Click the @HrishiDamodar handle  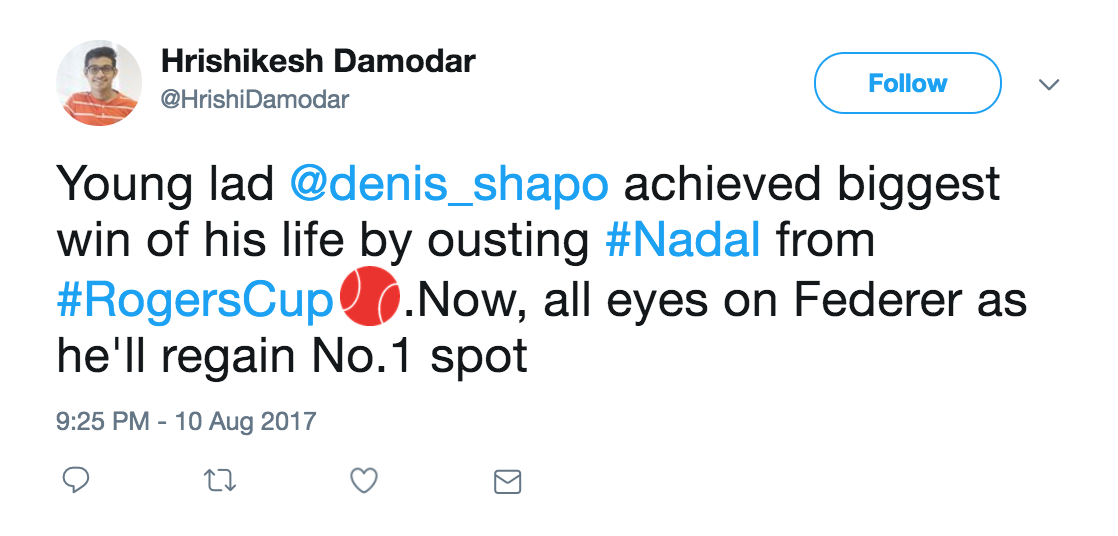coord(255,99)
